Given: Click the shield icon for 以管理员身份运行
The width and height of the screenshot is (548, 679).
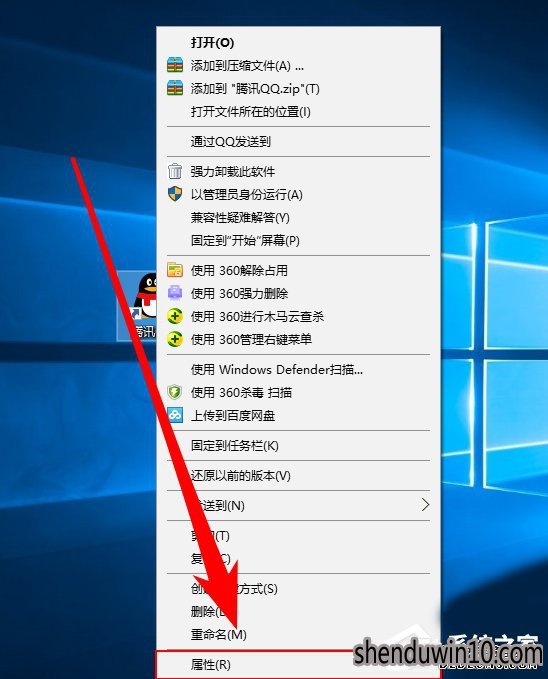Looking at the screenshot, I should pyautogui.click(x=175, y=194).
